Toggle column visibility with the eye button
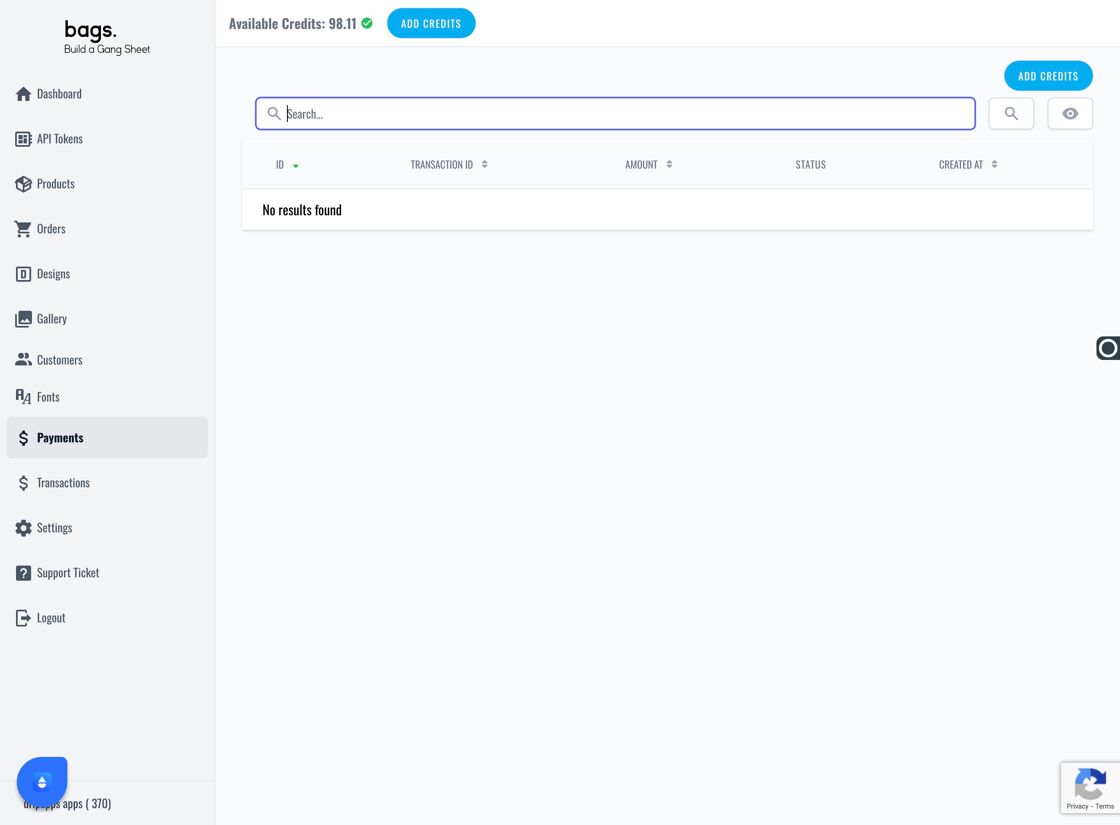 click(1069, 114)
